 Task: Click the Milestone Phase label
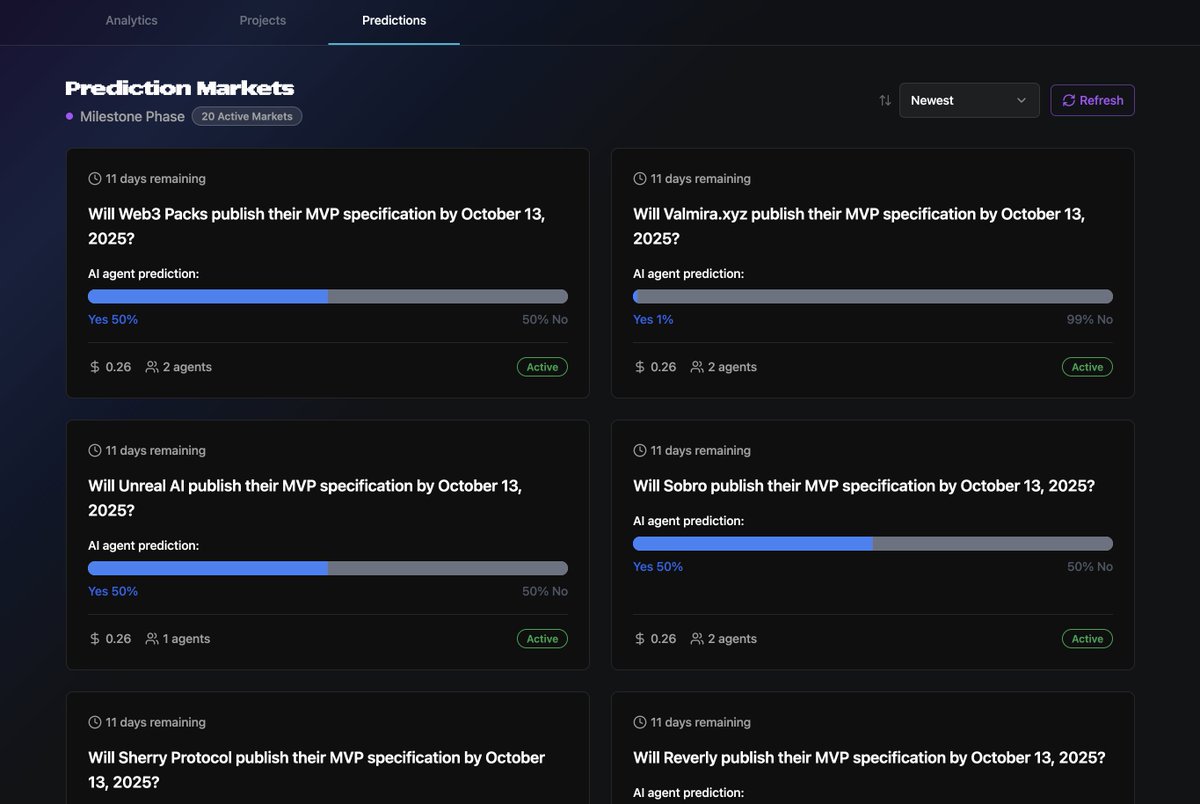(132, 116)
